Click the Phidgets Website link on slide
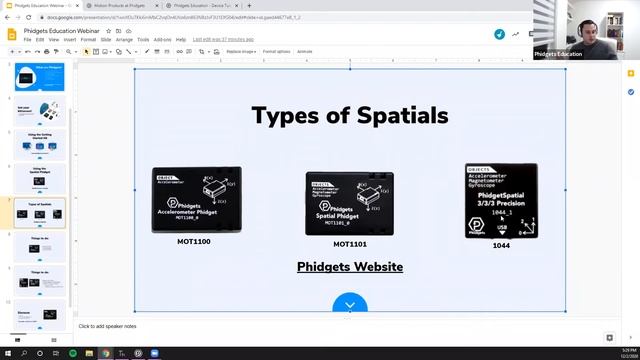640x360 pixels. 350,267
